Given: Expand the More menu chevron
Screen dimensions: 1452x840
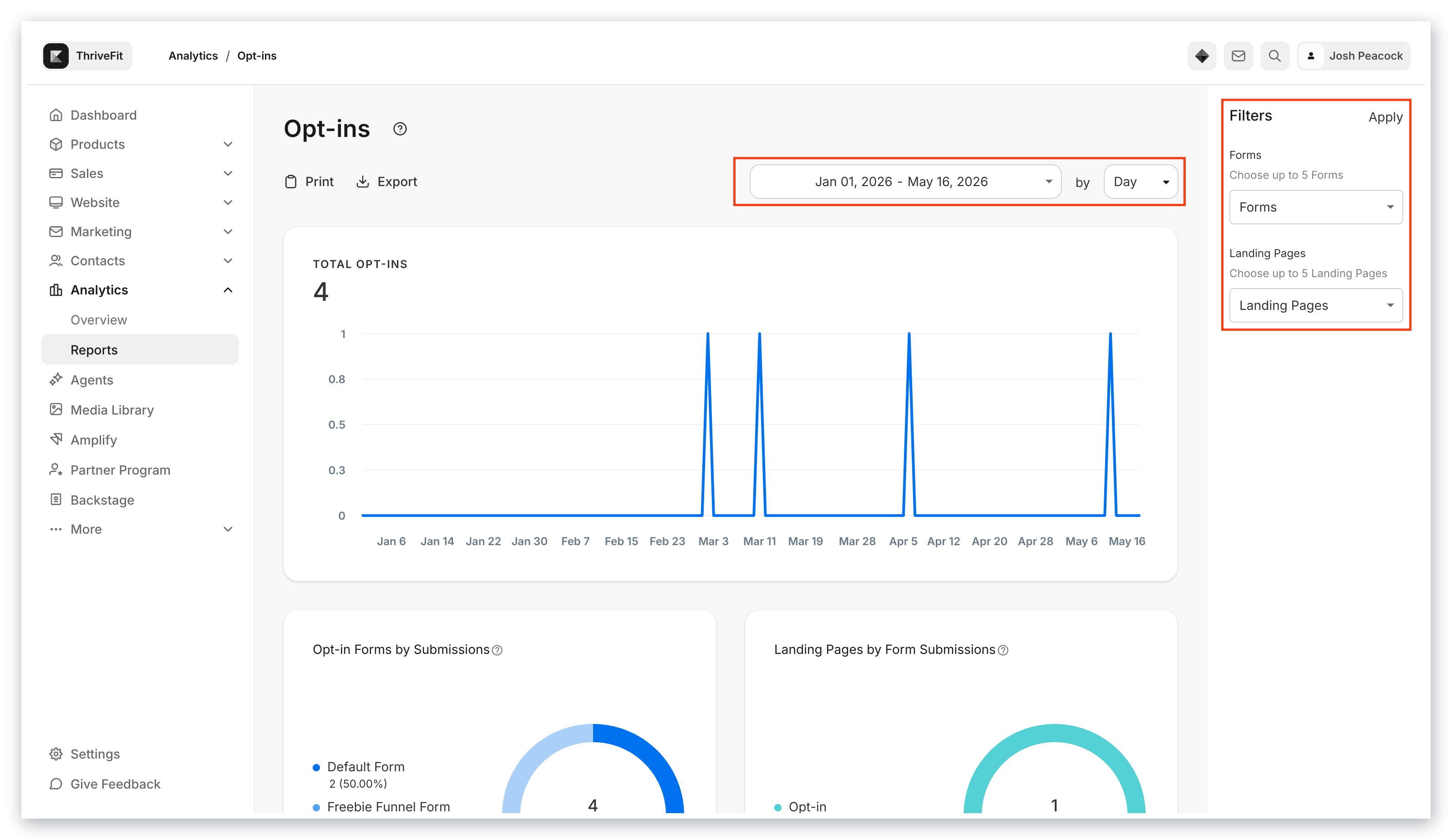Looking at the screenshot, I should 228,529.
